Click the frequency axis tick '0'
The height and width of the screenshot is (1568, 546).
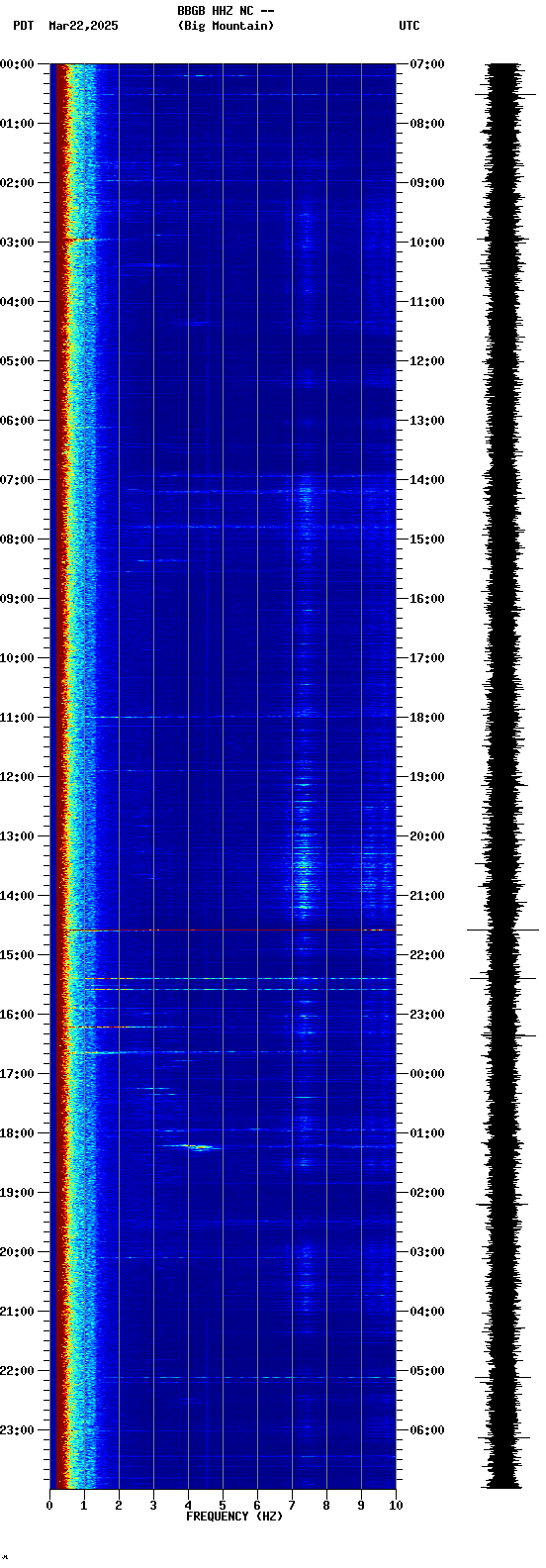coord(49,1506)
